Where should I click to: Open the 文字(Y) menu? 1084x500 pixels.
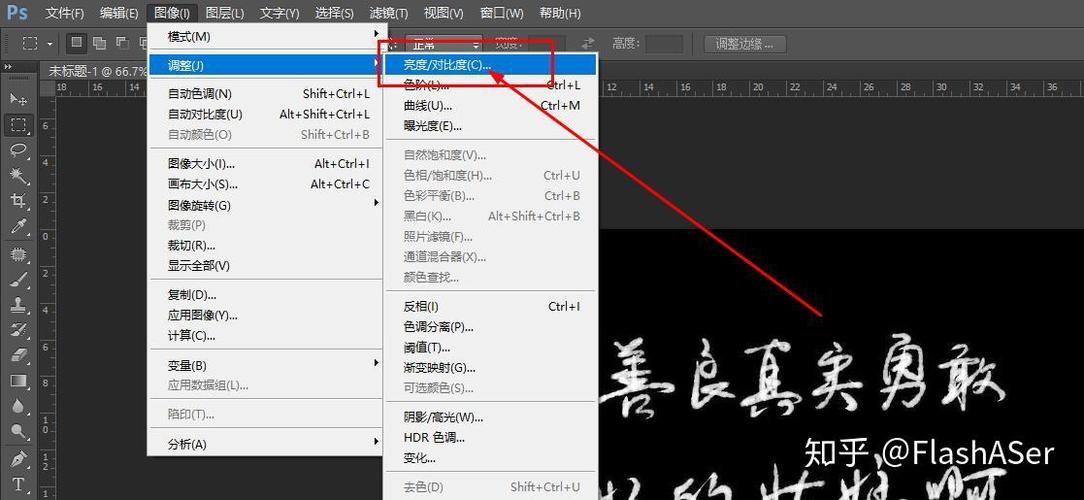pyautogui.click(x=279, y=13)
